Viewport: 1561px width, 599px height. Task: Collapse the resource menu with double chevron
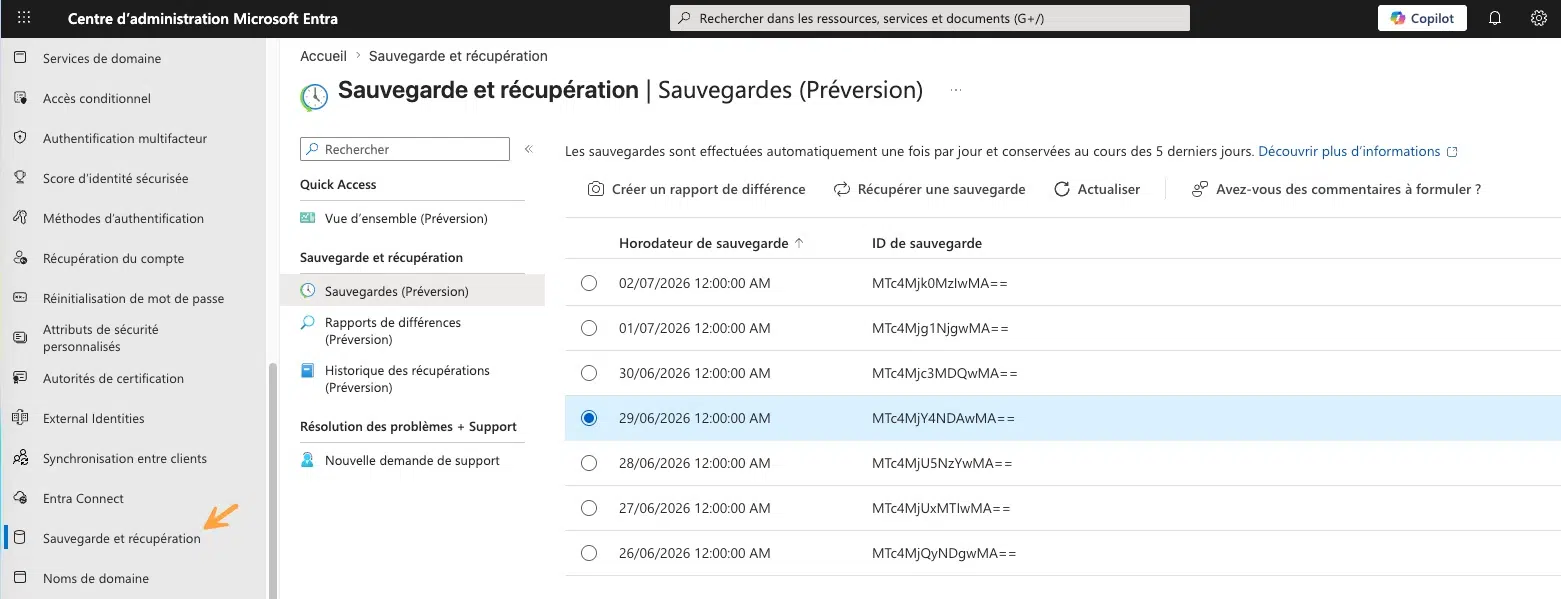pyautogui.click(x=529, y=149)
